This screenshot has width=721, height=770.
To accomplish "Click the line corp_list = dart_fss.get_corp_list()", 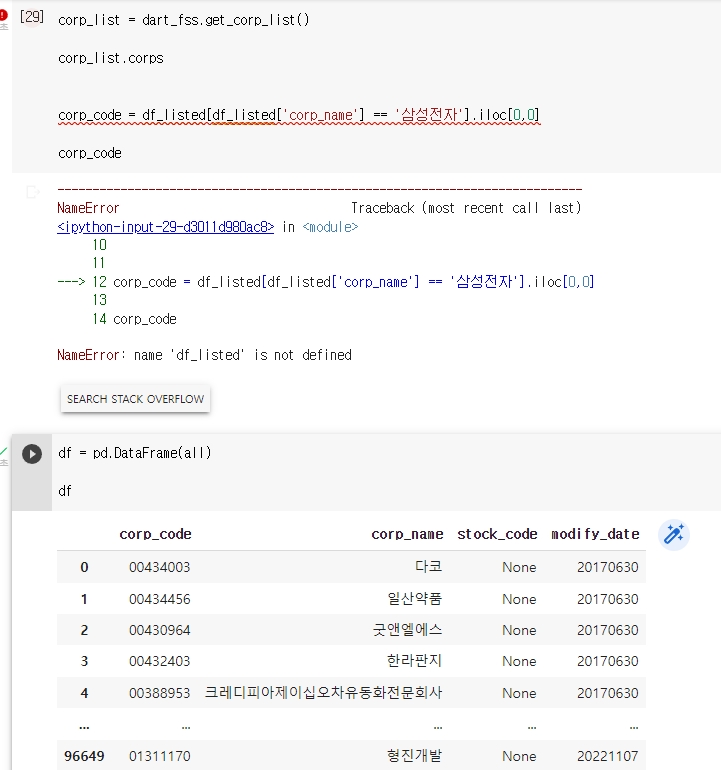I will pos(184,20).
